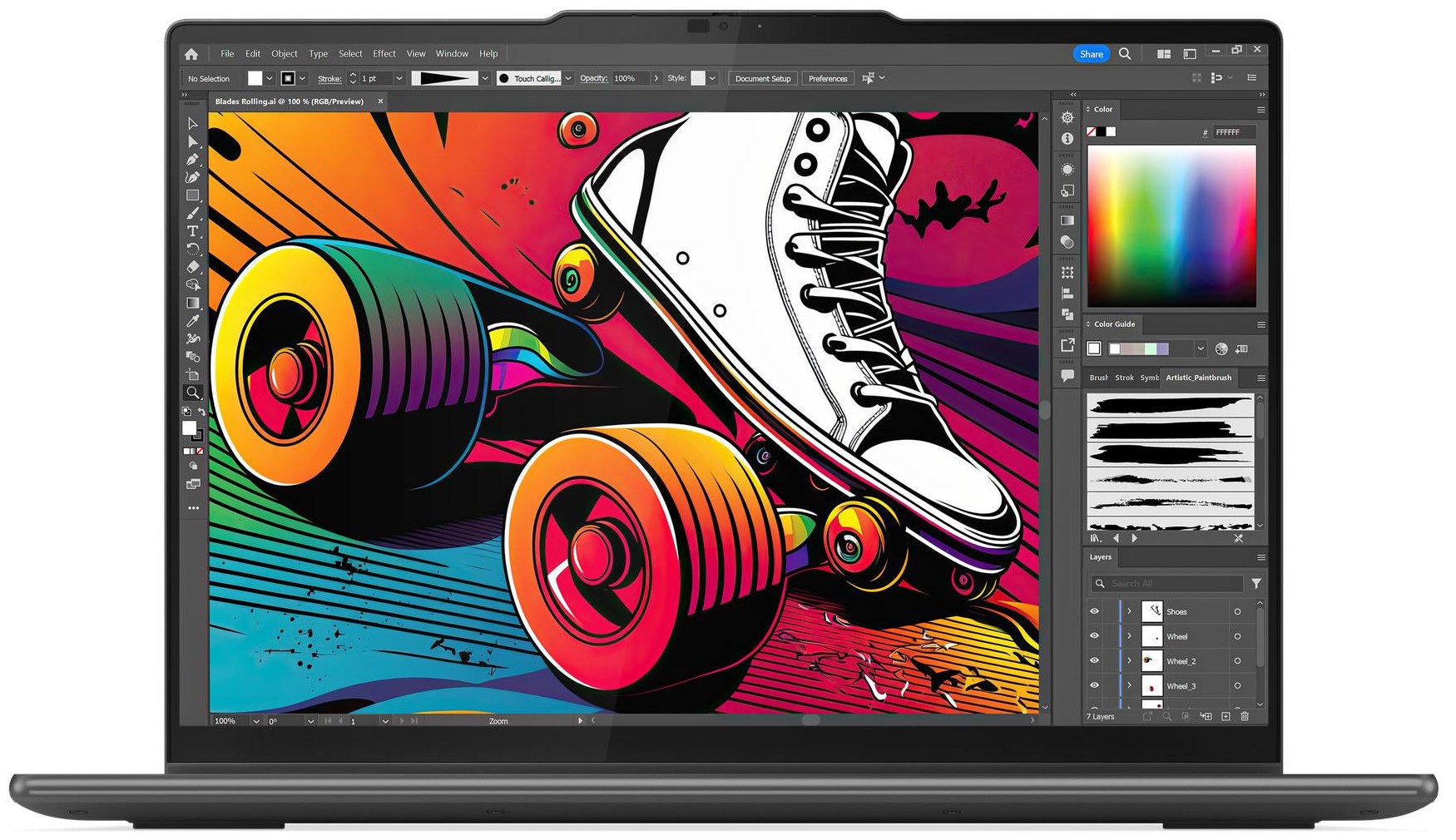The width and height of the screenshot is (1456, 840).
Task: Activate the Eraser tool
Action: click(x=192, y=267)
